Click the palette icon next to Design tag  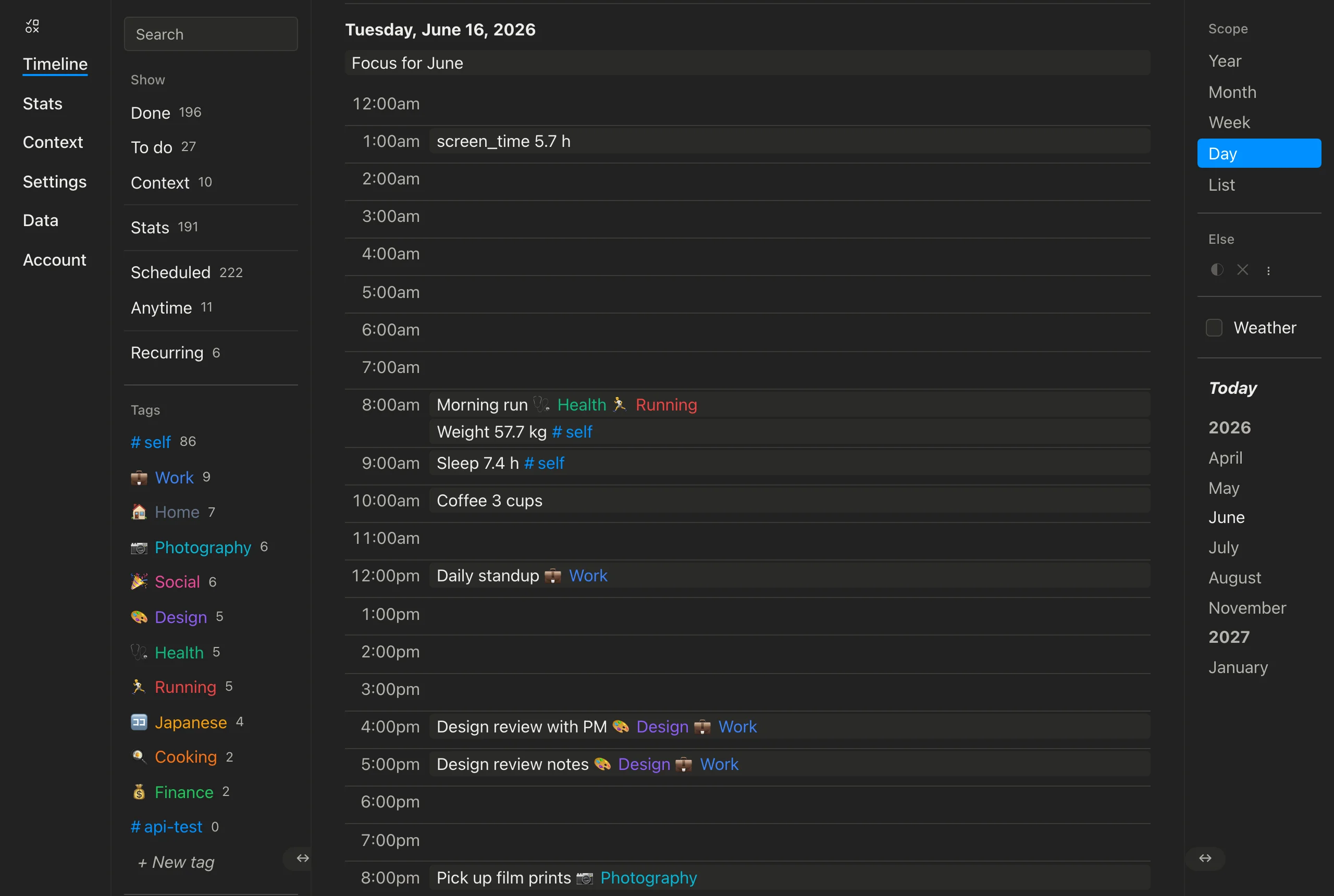click(139, 617)
